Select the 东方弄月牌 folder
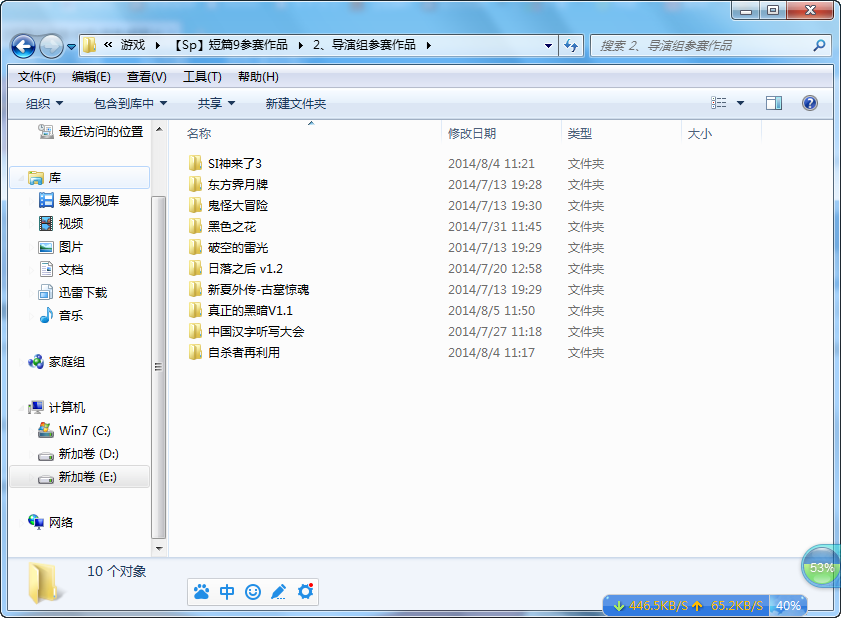 228,185
